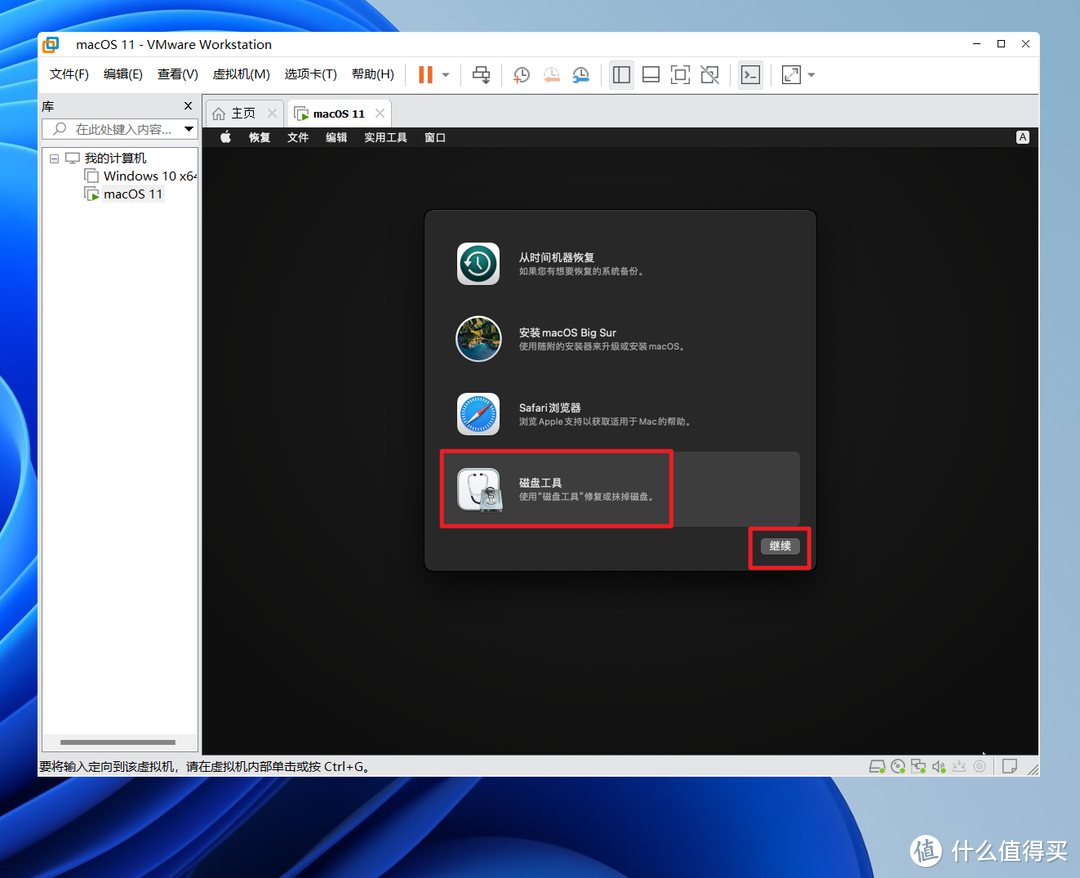
Task: Click the stretch guest display icon
Action: pos(791,74)
